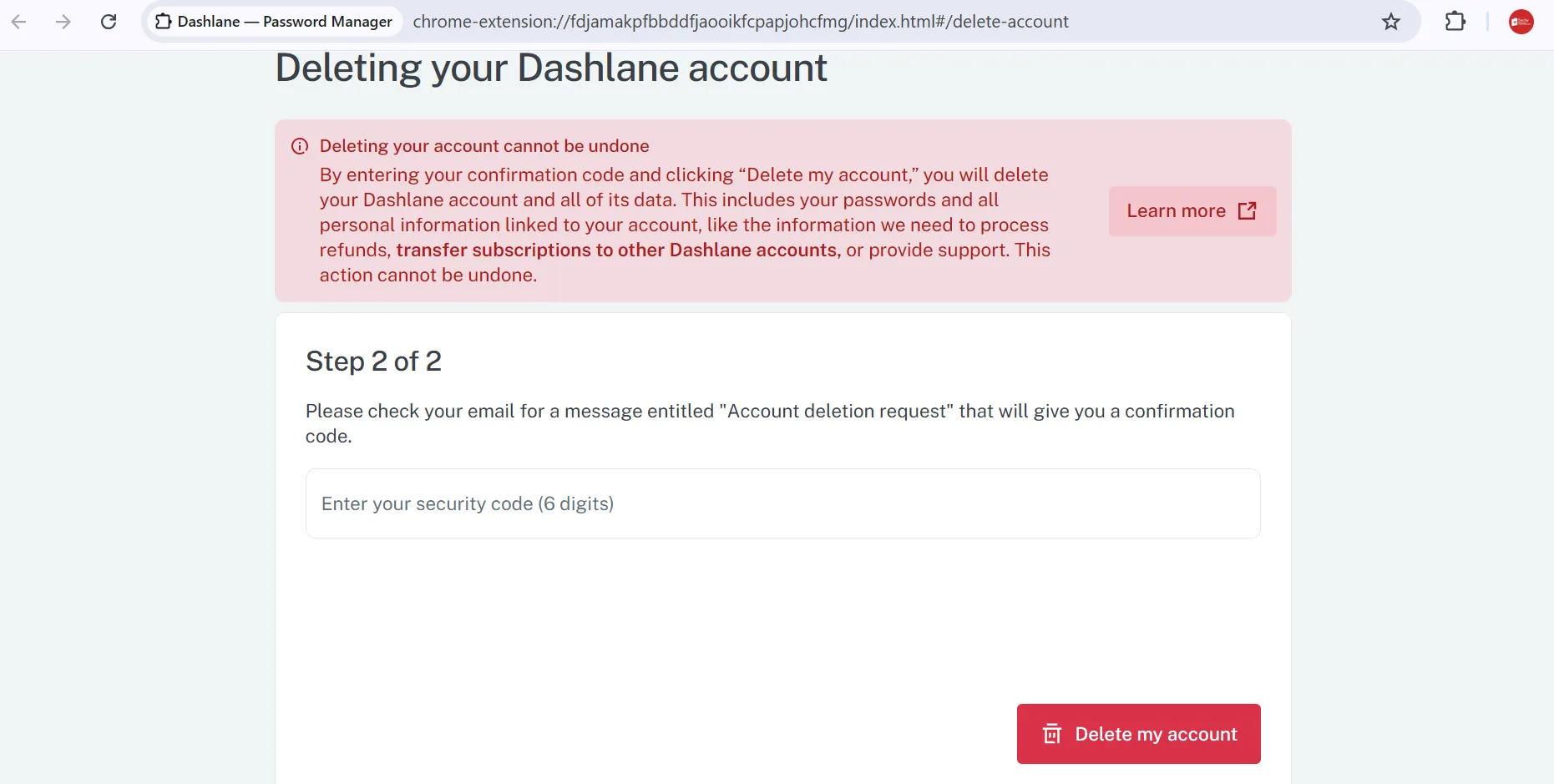The height and width of the screenshot is (784, 1554).
Task: Bookmark this page using the star icon
Action: tap(1391, 22)
